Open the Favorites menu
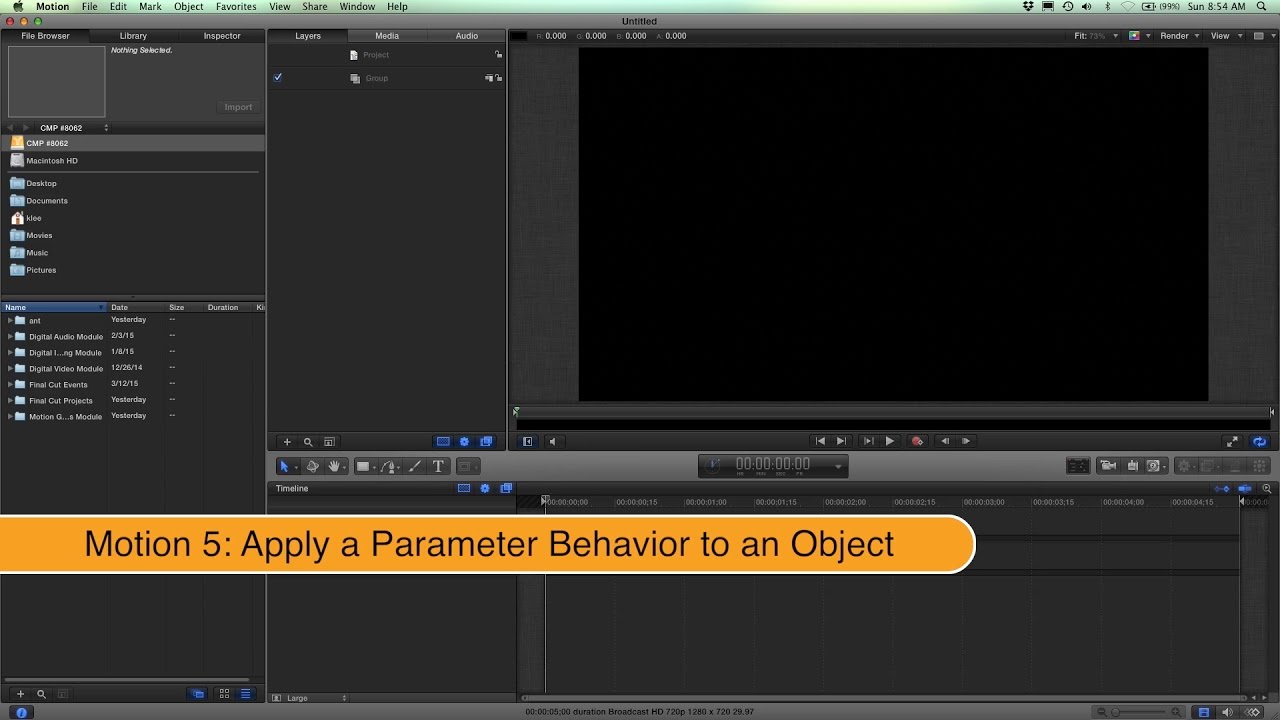 coord(236,6)
